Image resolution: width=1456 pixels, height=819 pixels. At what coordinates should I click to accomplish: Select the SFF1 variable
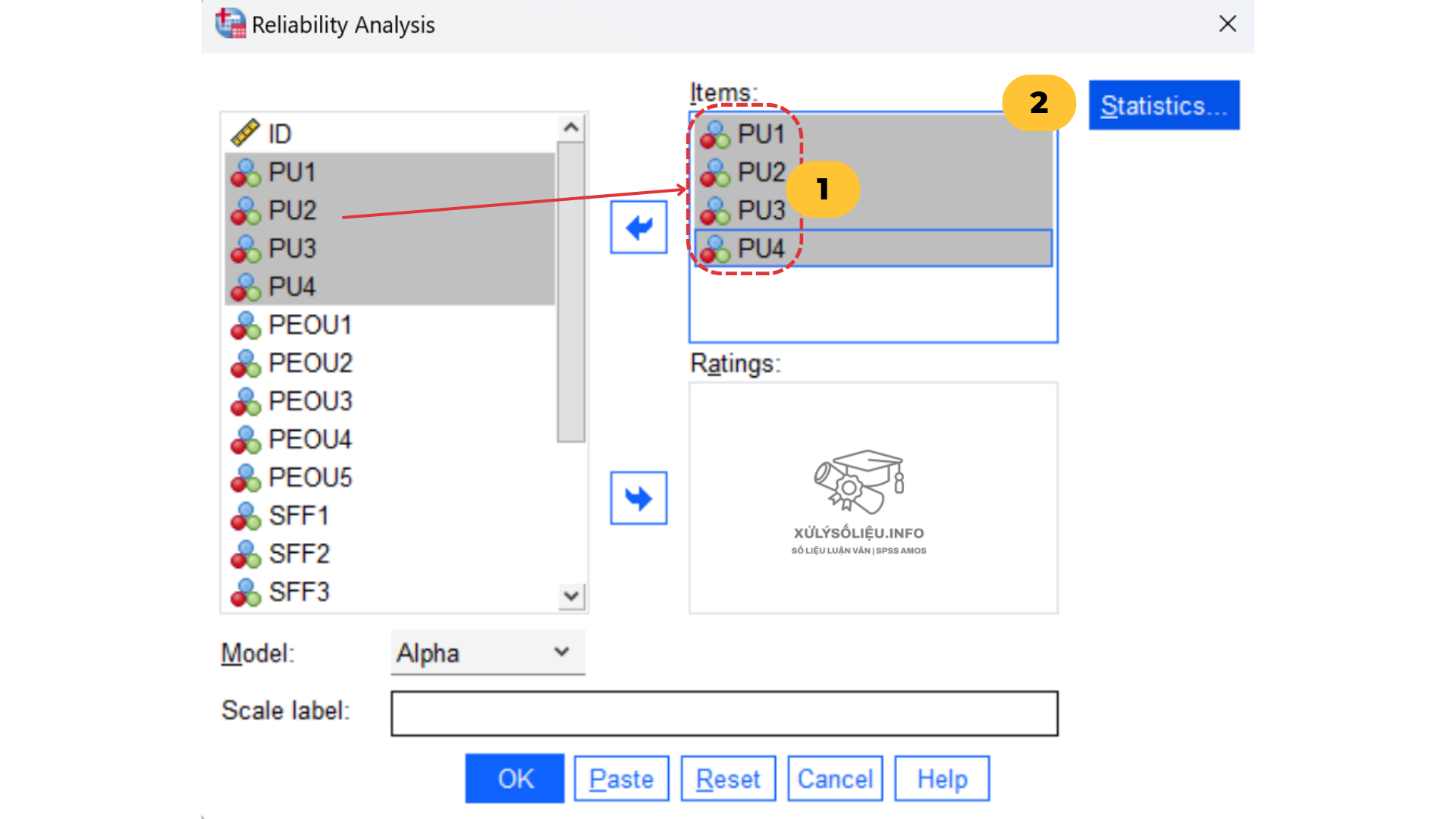(x=390, y=516)
